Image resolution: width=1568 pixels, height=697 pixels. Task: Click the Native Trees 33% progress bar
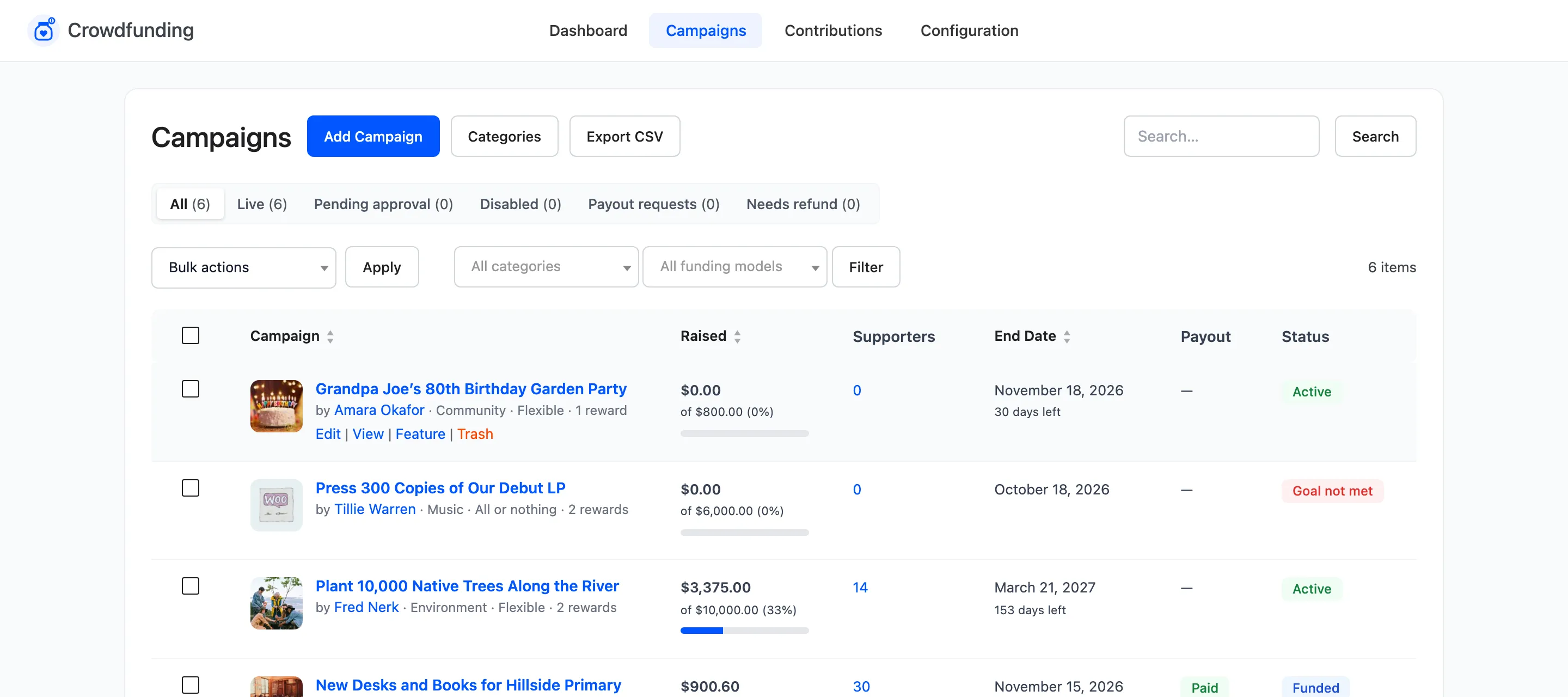744,631
